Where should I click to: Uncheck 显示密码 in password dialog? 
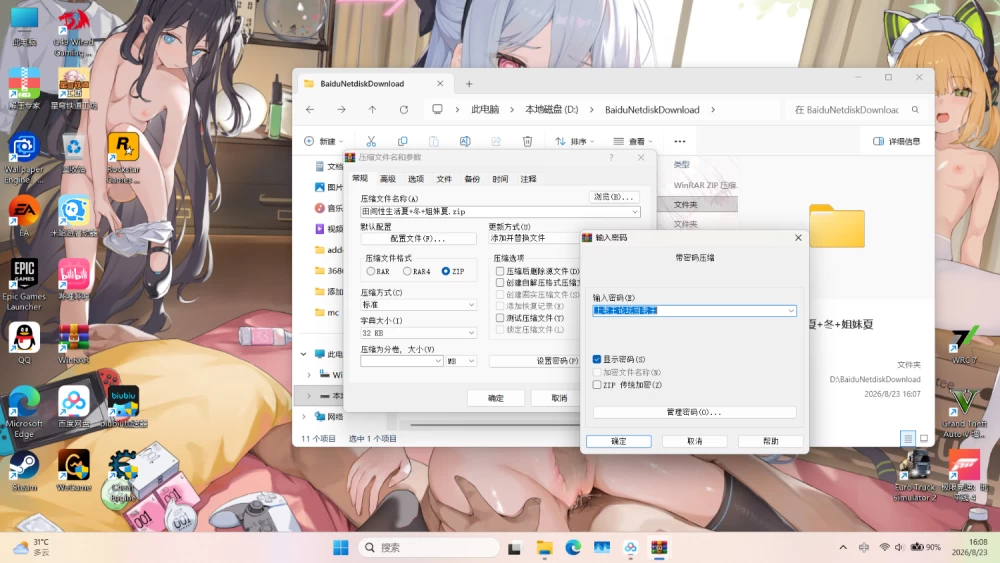click(x=597, y=359)
